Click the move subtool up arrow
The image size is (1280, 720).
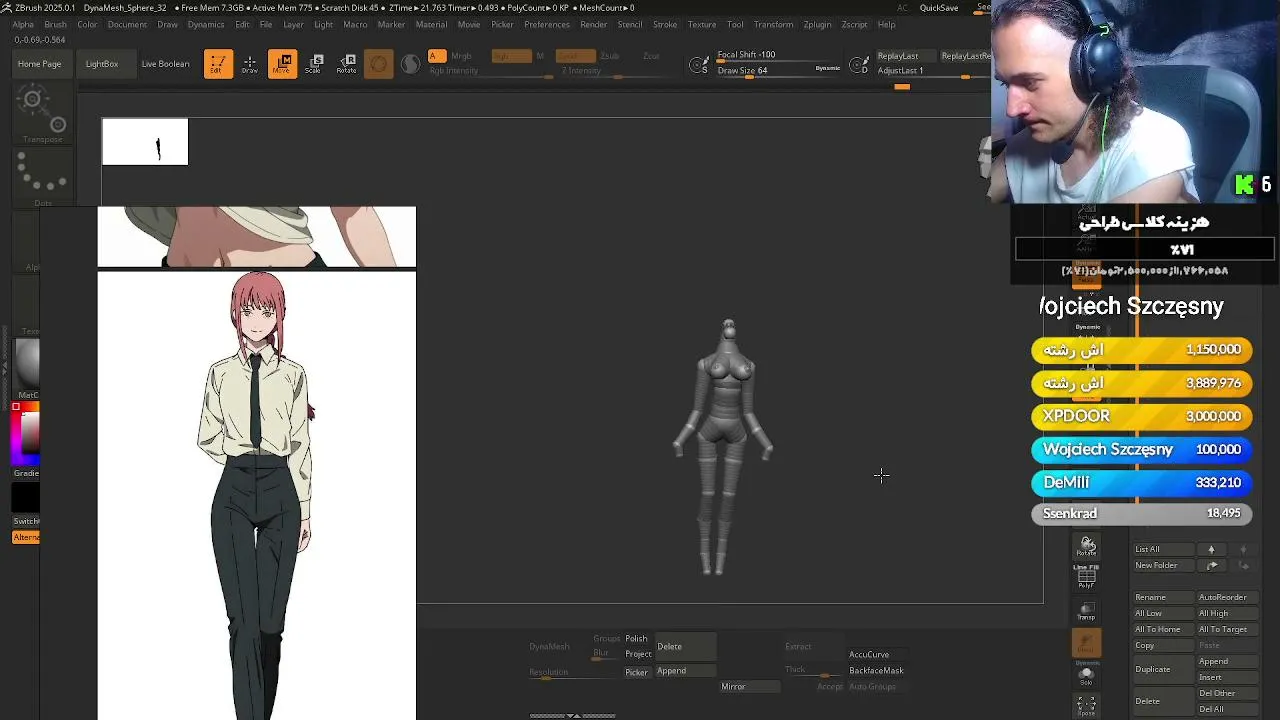(x=1211, y=549)
